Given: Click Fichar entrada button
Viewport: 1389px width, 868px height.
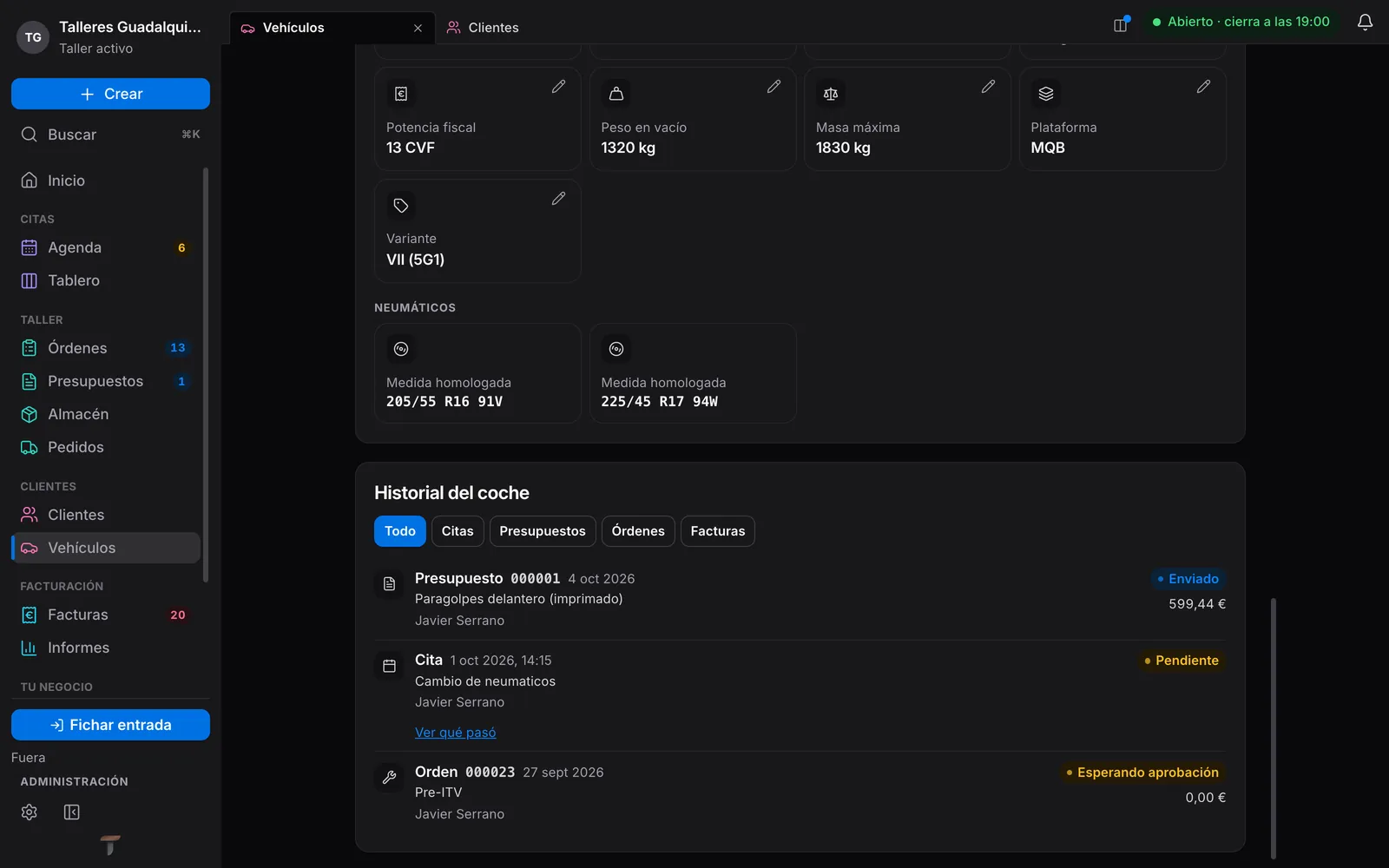Looking at the screenshot, I should [x=110, y=725].
